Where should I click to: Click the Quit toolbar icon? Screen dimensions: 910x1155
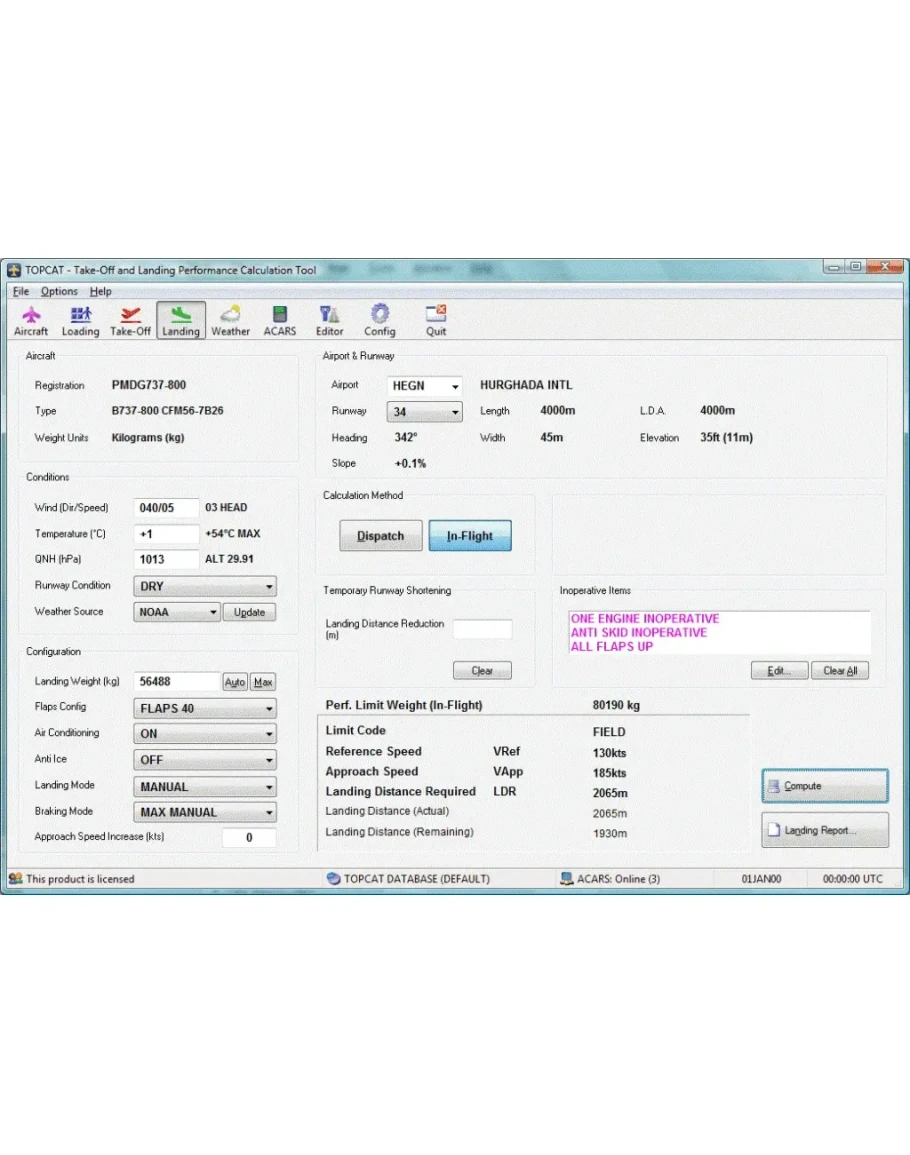pyautogui.click(x=436, y=321)
